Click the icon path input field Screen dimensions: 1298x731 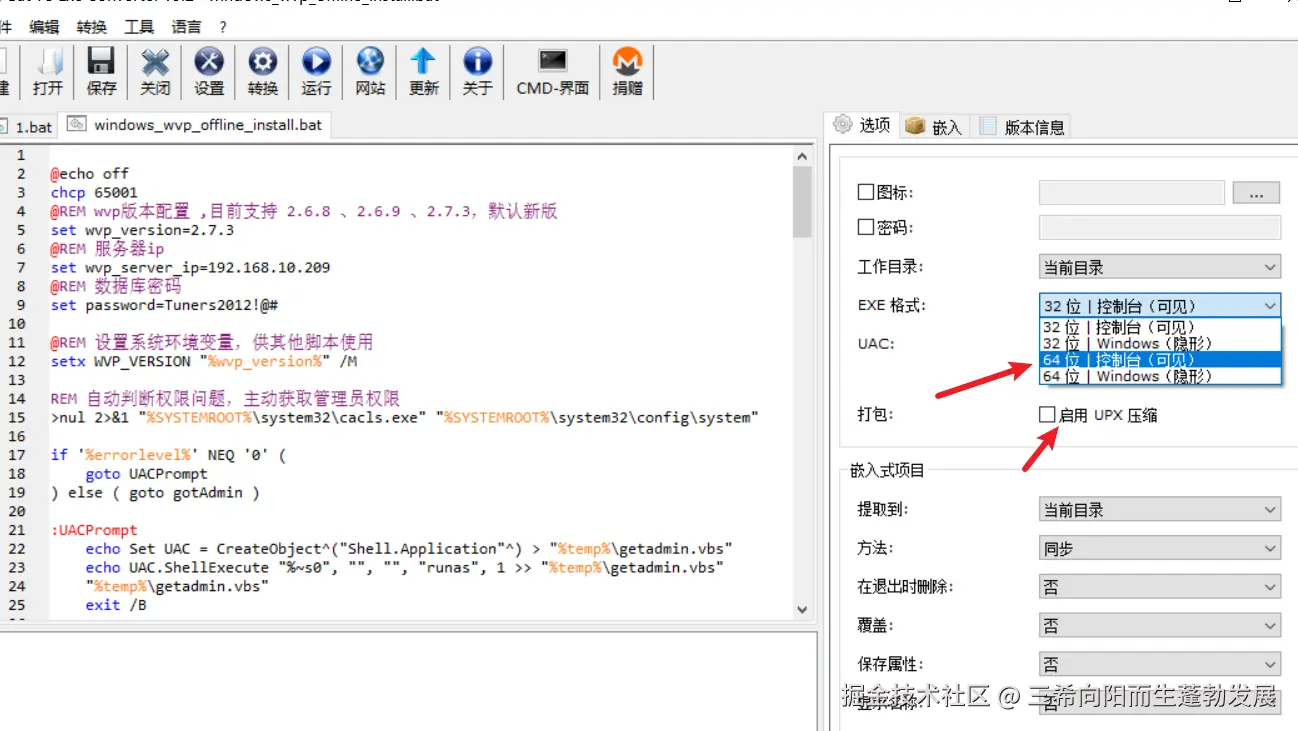(1132, 192)
